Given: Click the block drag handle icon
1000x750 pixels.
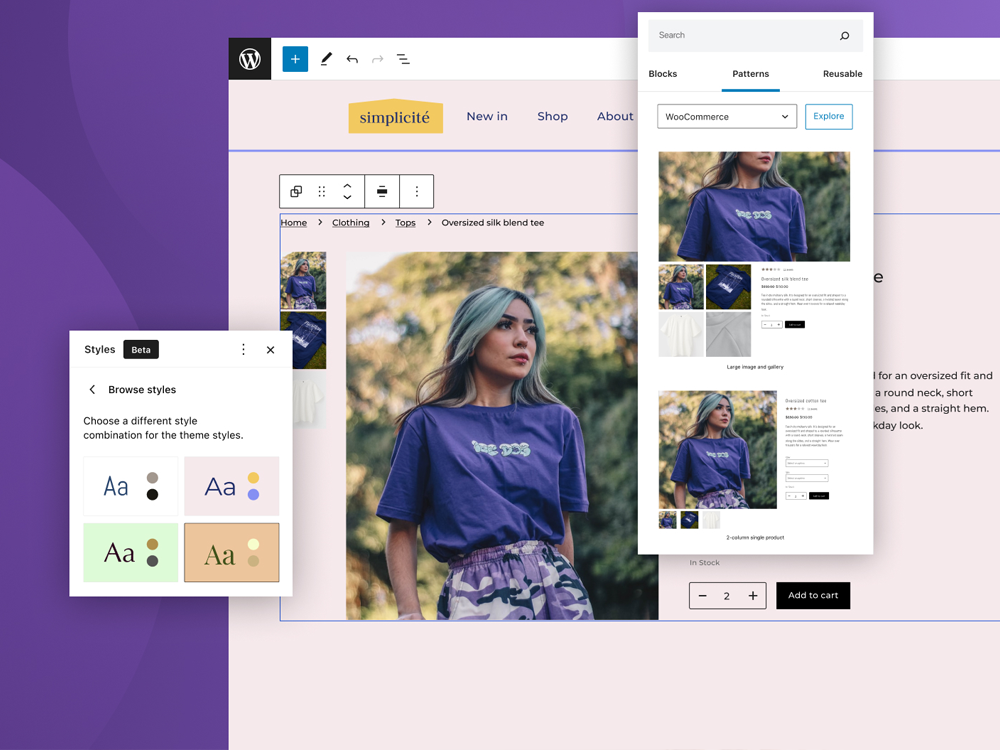Looking at the screenshot, I should [x=322, y=191].
